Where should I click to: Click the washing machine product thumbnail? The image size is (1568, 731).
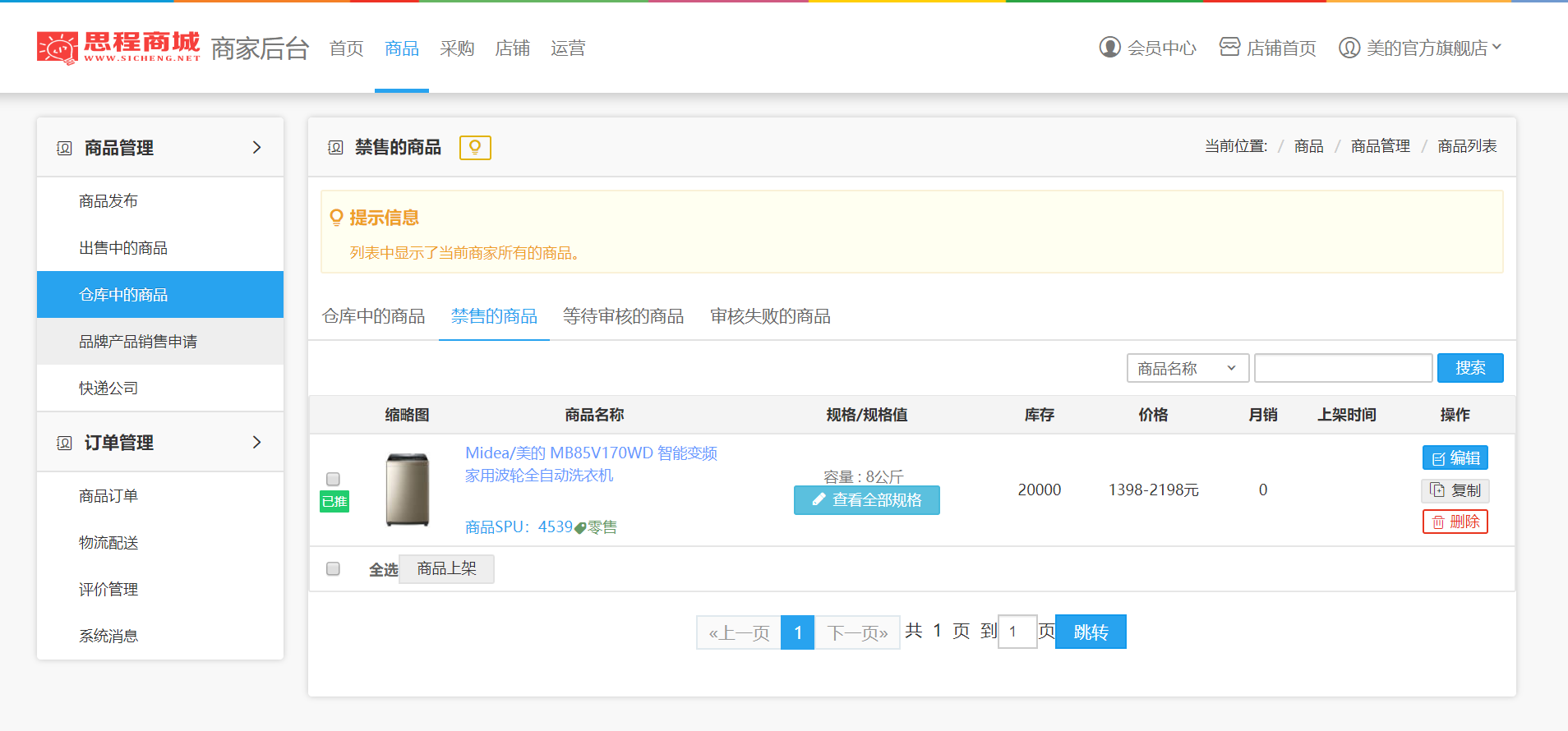408,490
